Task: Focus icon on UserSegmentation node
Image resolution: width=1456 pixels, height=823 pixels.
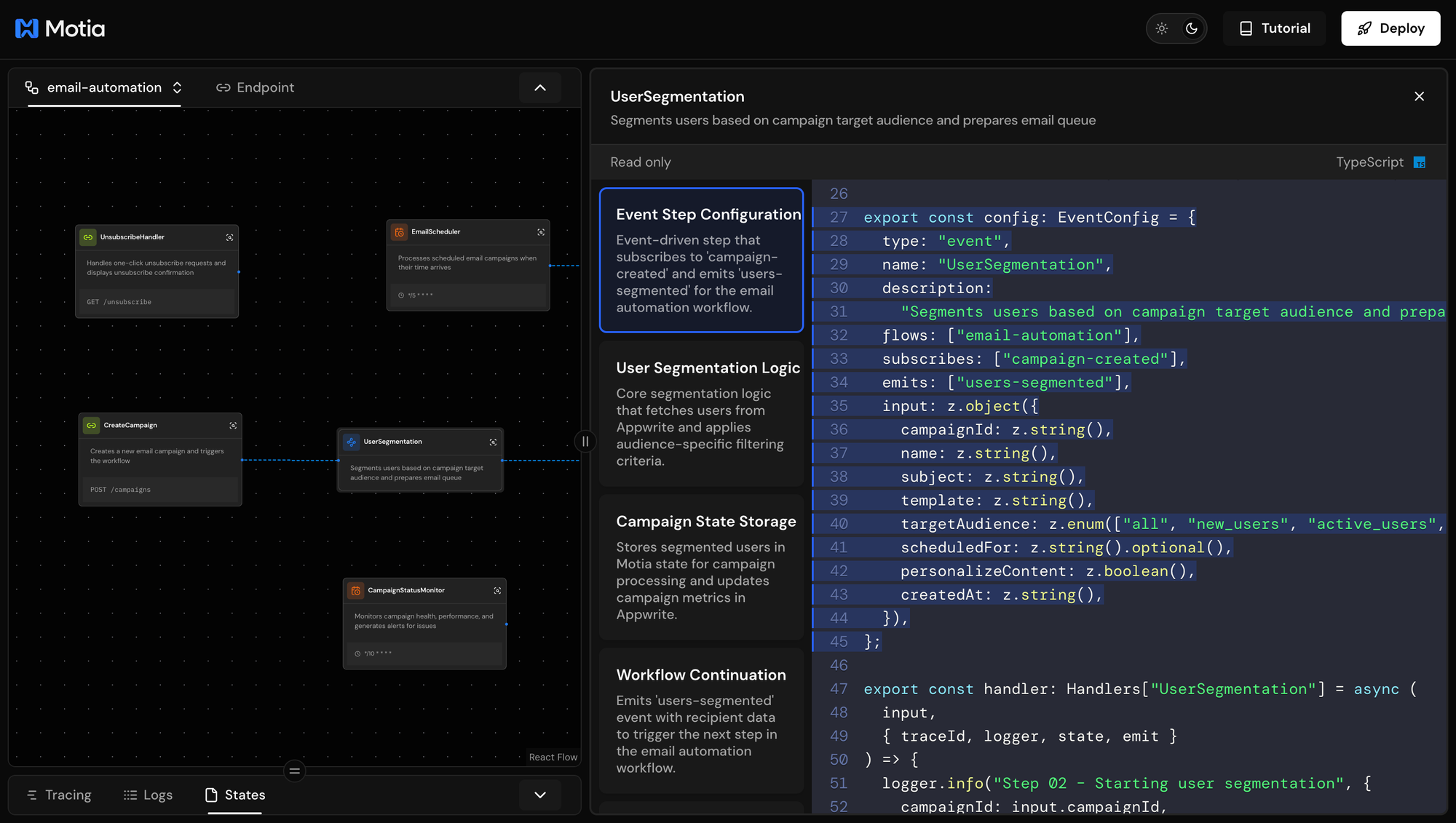Action: (494, 442)
